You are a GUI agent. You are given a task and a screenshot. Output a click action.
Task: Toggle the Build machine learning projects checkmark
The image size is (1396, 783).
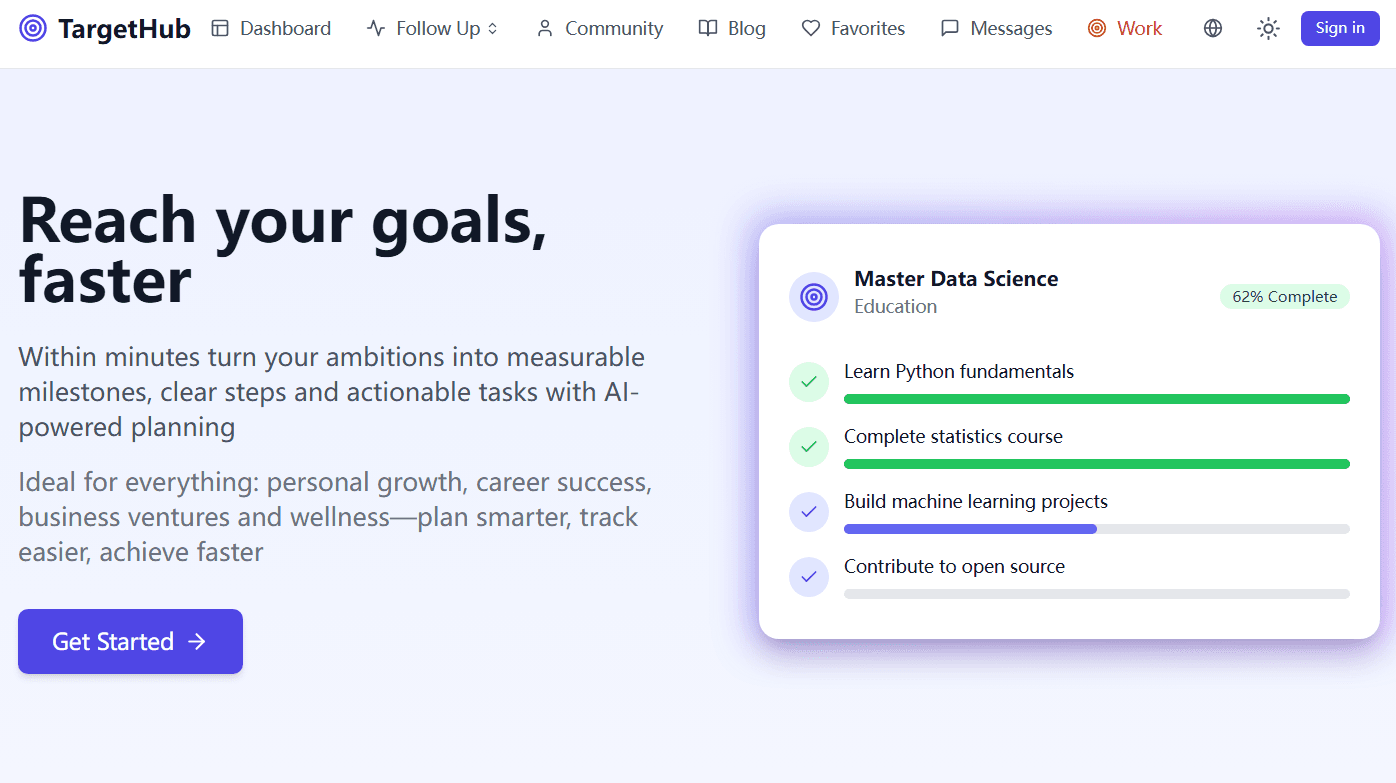(809, 512)
